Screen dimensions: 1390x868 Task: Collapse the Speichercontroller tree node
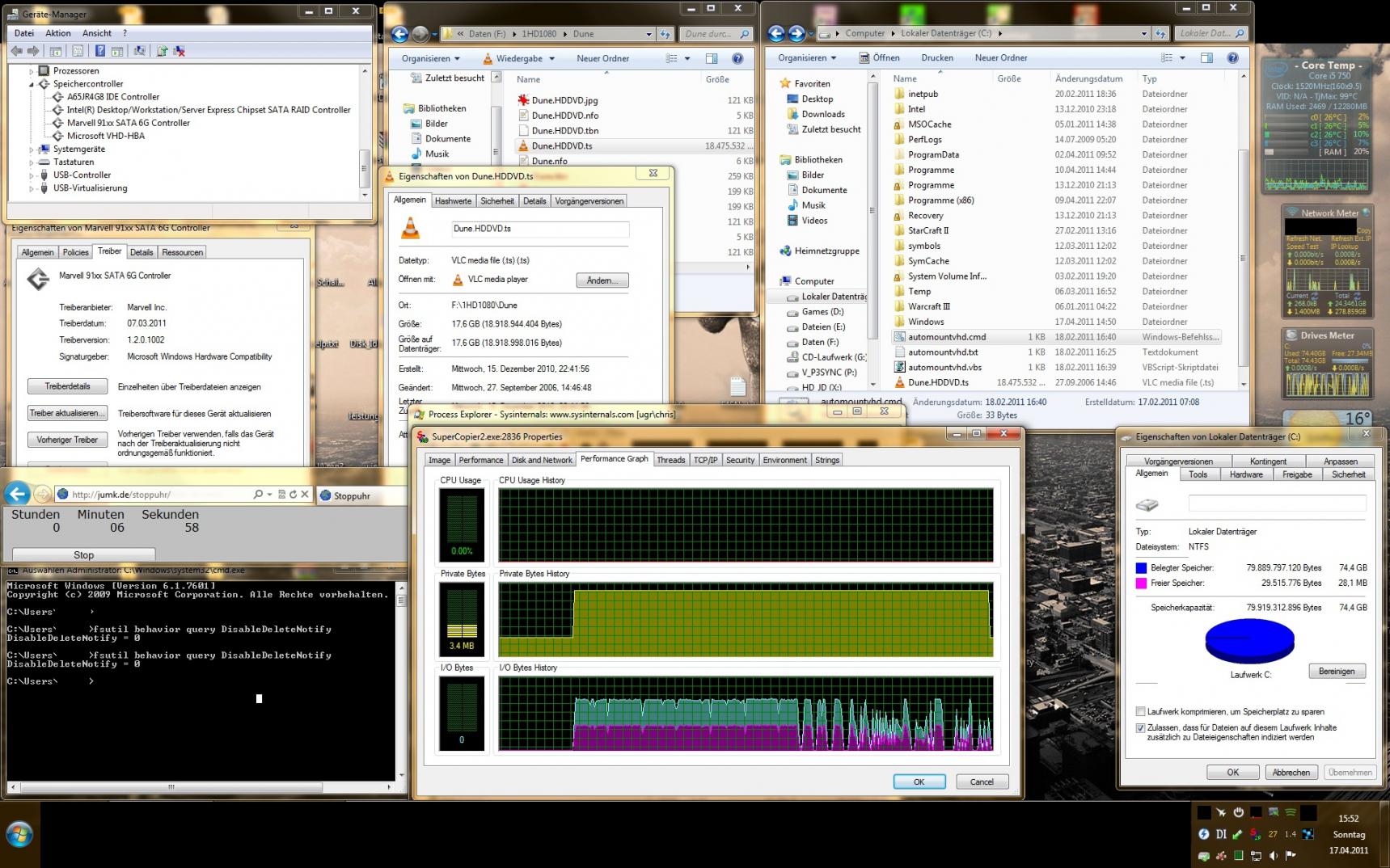[32, 84]
